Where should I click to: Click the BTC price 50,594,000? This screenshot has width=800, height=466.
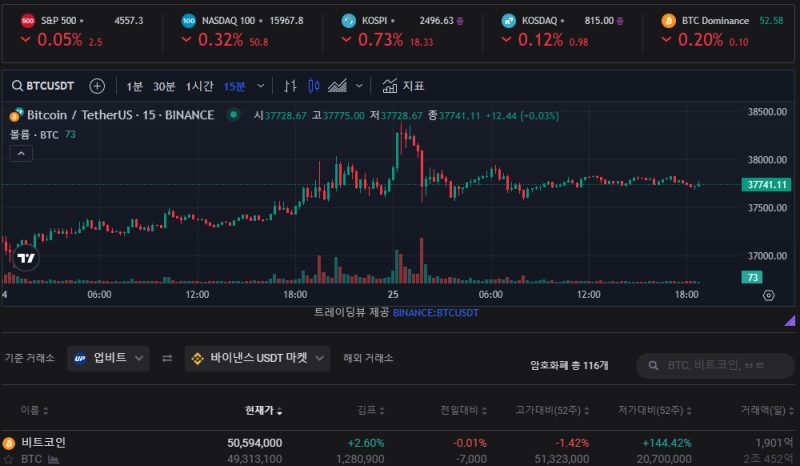pyautogui.click(x=255, y=443)
